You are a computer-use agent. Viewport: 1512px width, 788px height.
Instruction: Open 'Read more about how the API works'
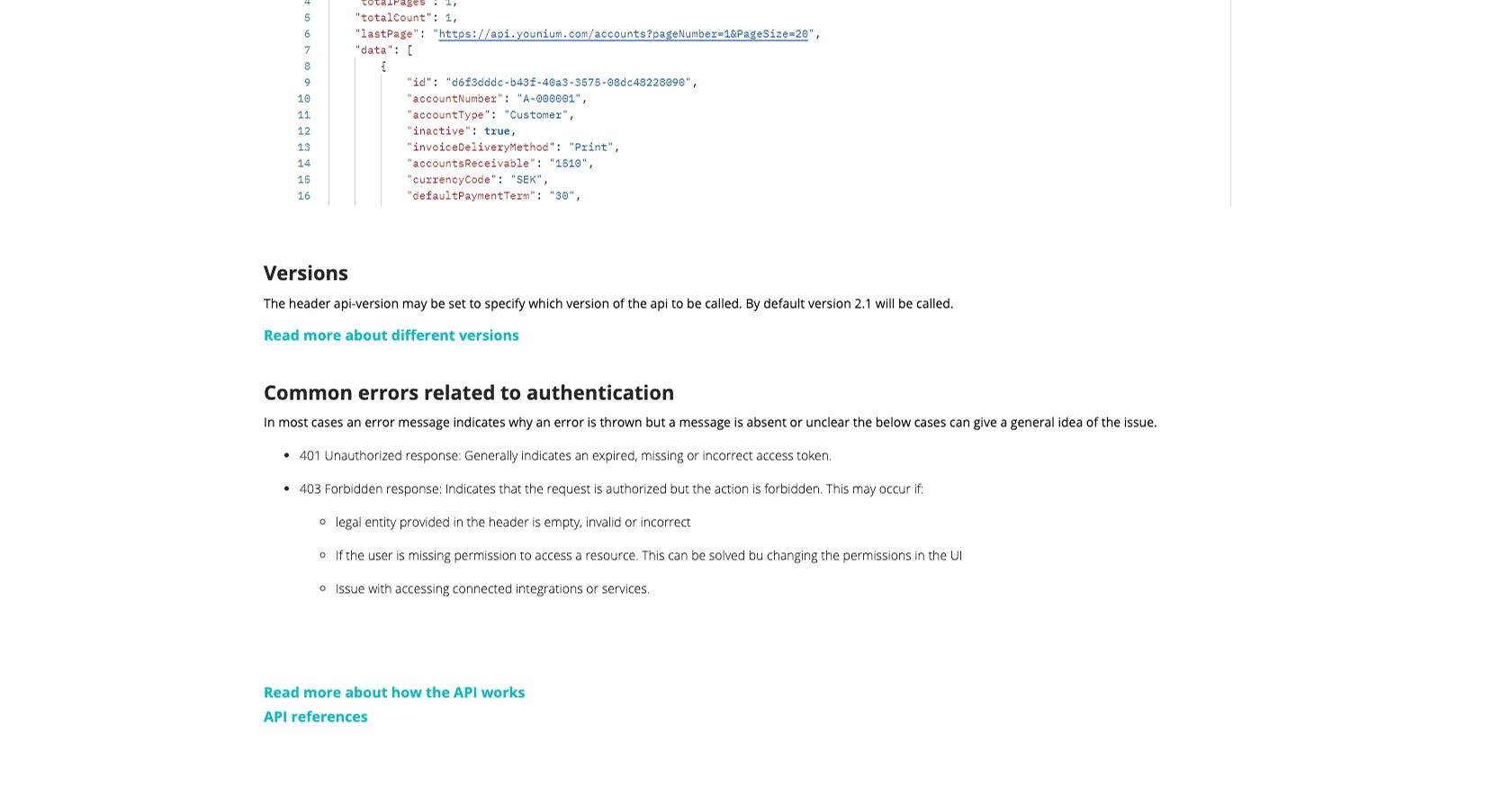[x=394, y=693]
